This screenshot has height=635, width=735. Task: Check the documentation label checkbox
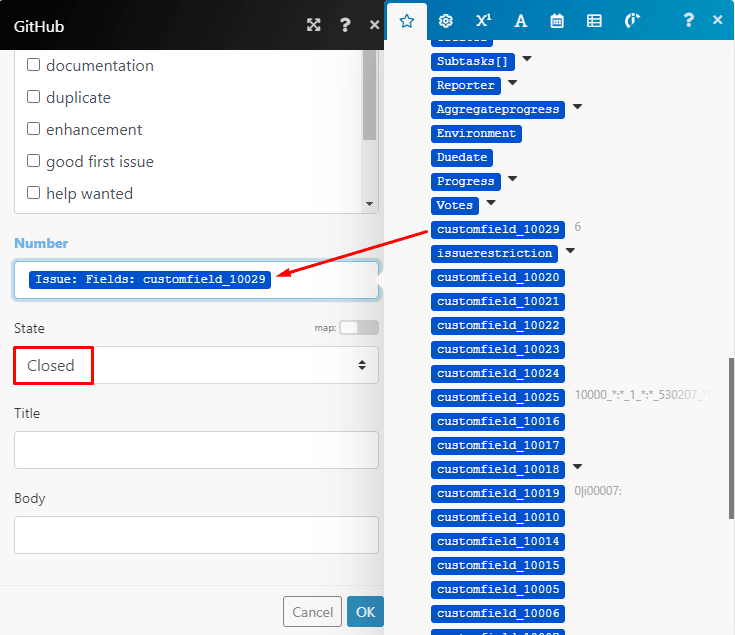(x=34, y=65)
